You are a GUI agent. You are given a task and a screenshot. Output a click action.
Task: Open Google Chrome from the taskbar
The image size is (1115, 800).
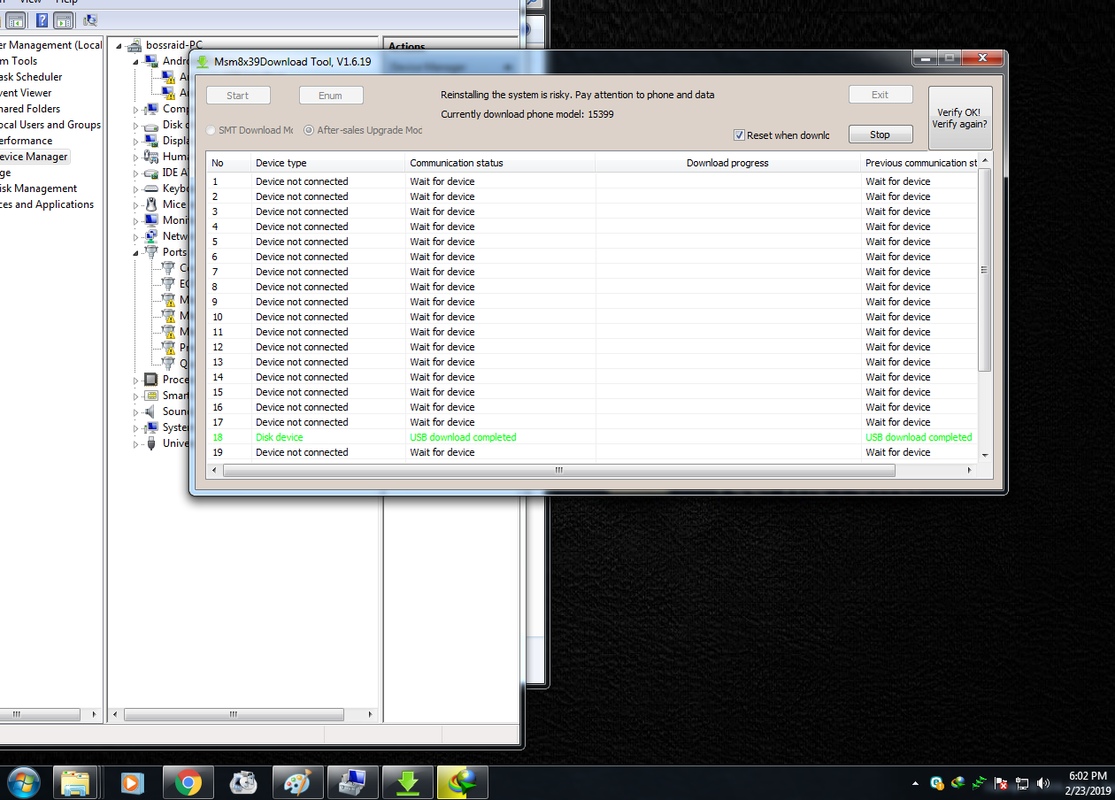188,783
